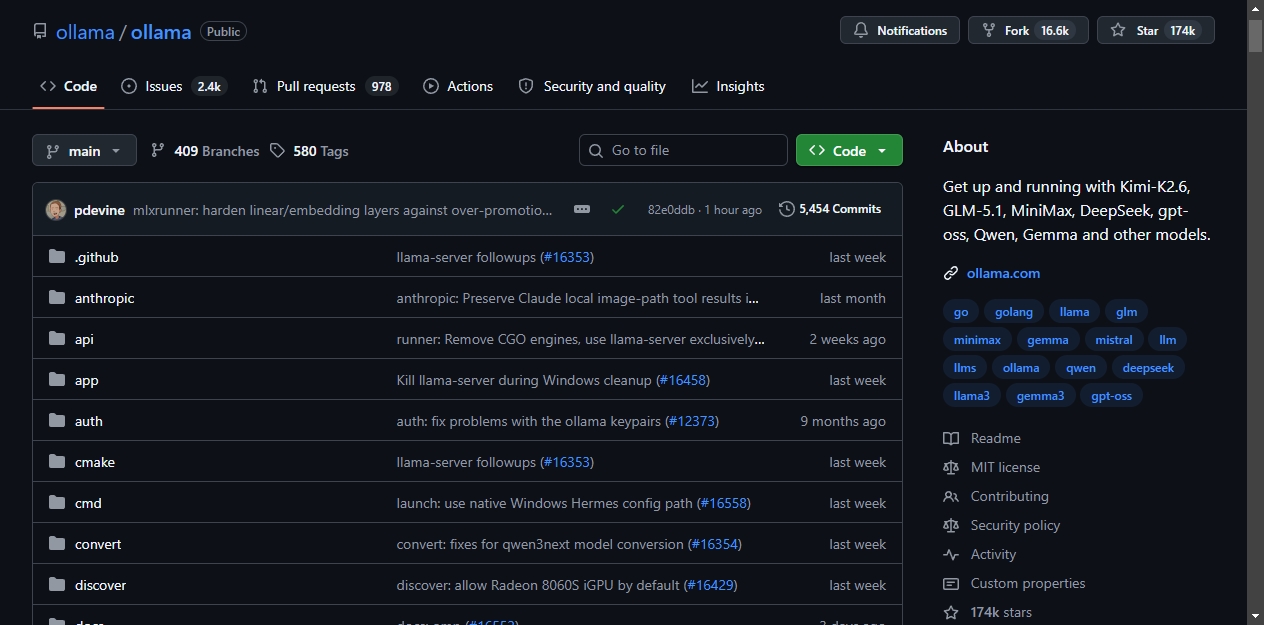The width and height of the screenshot is (1264, 625).
Task: Open the Insights tab
Action: (x=728, y=86)
